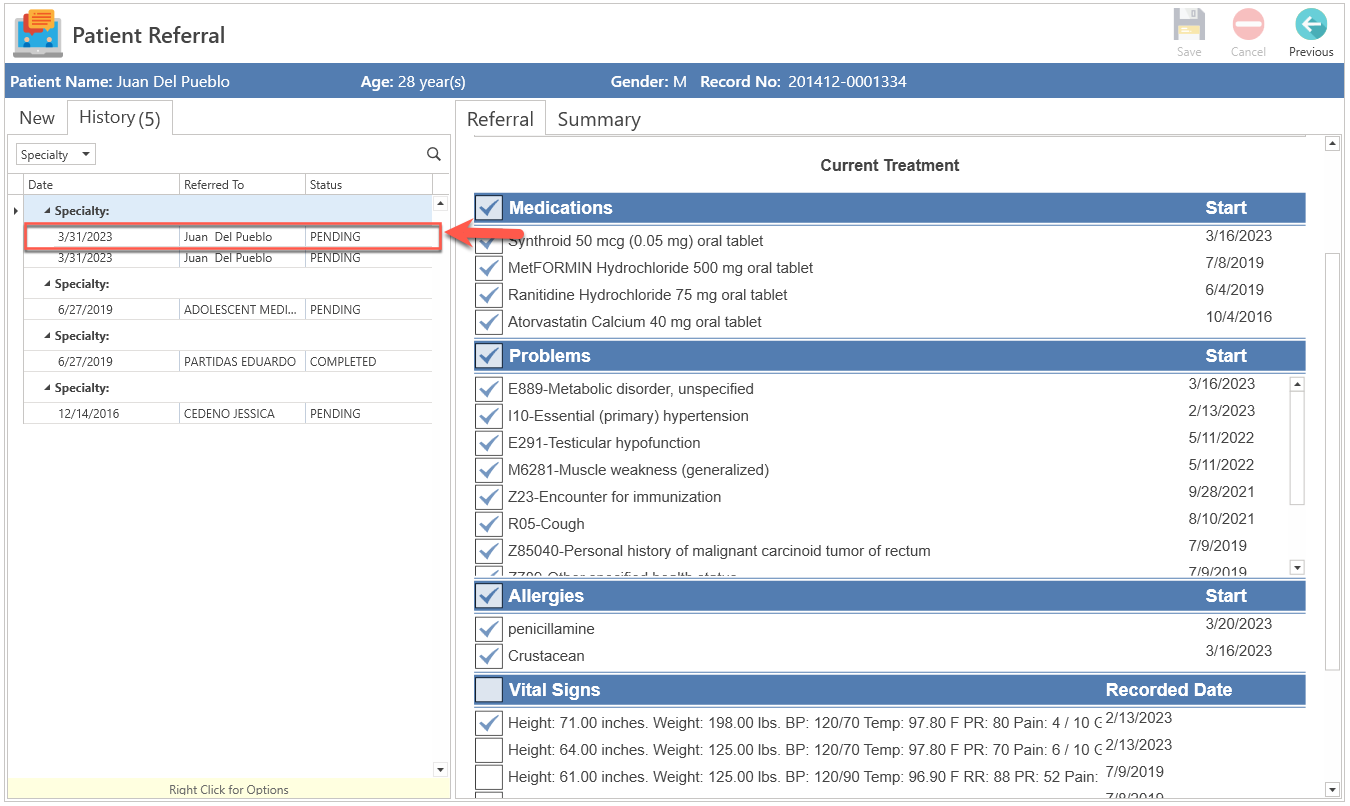Click the Medications section header
Viewport: 1350px width, 806px height.
pos(890,208)
